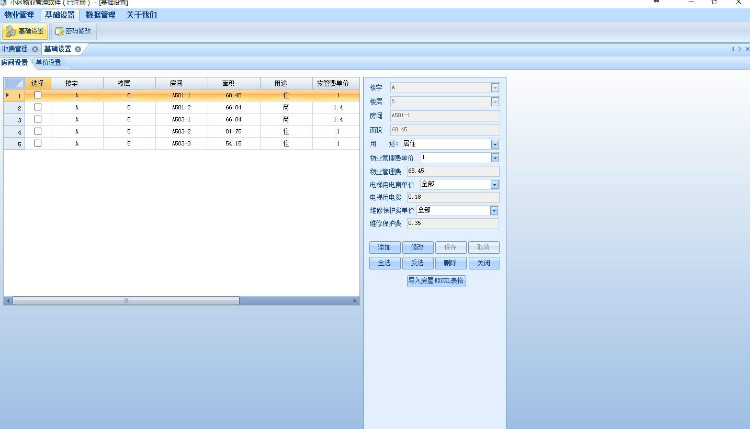750x429 pixels.
Task: Click the 保存 (save) button
Action: pos(451,247)
